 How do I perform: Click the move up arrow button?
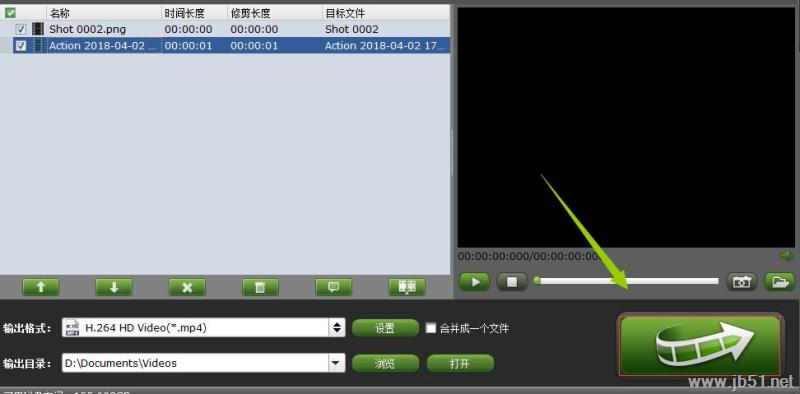40,287
